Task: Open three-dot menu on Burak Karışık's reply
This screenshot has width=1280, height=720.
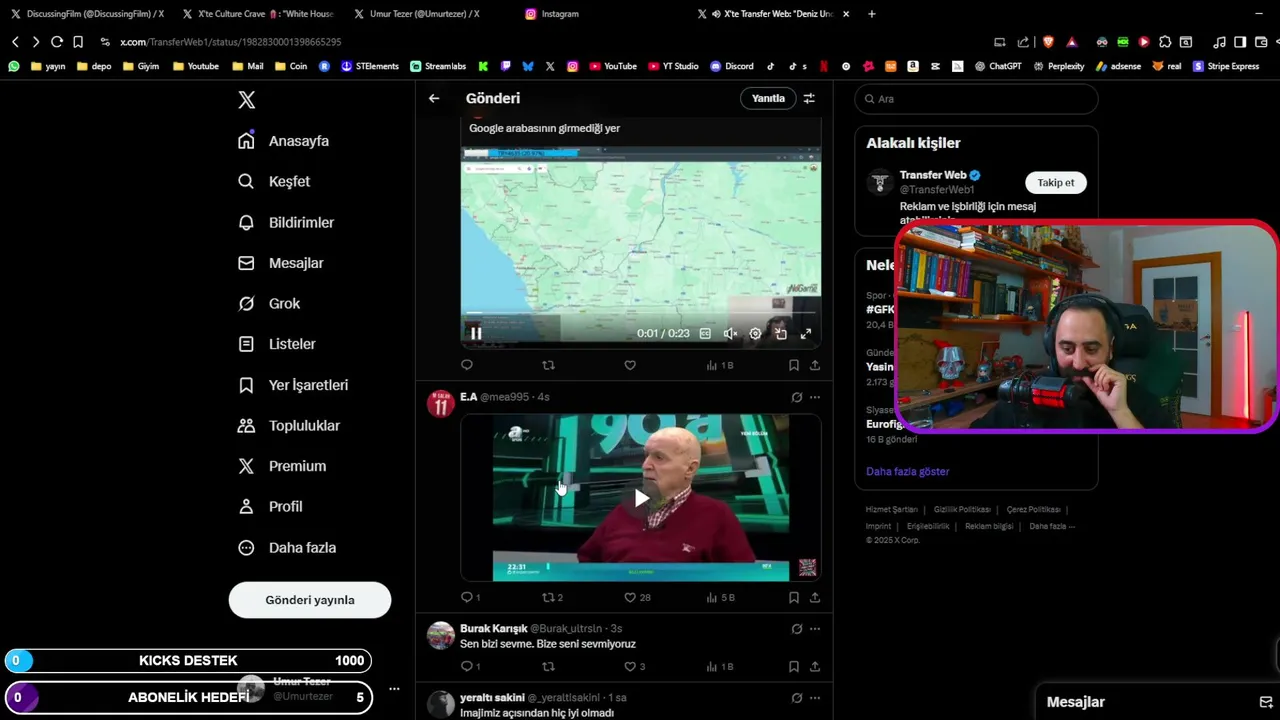Action: (815, 629)
